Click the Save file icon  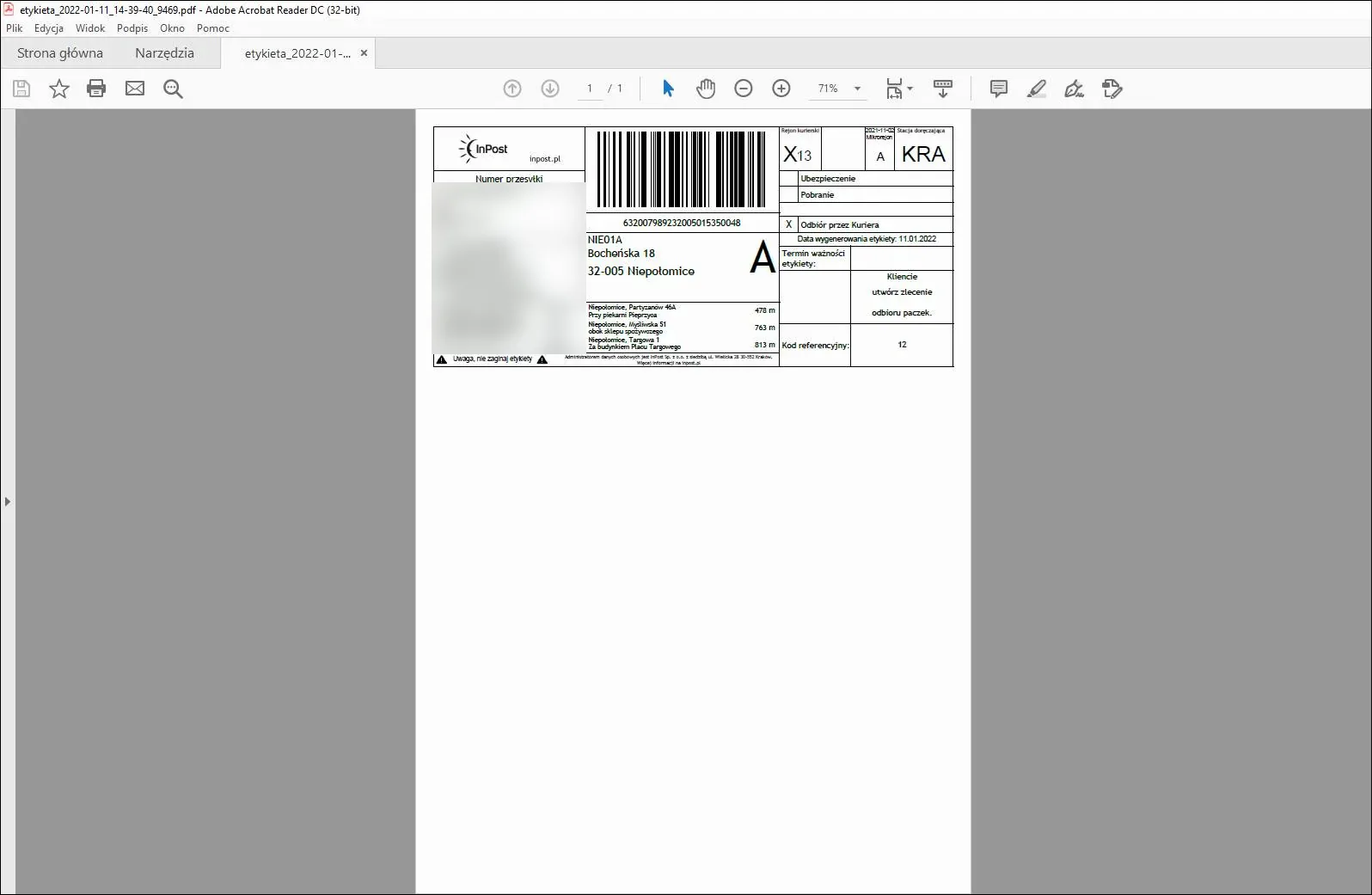[x=21, y=89]
